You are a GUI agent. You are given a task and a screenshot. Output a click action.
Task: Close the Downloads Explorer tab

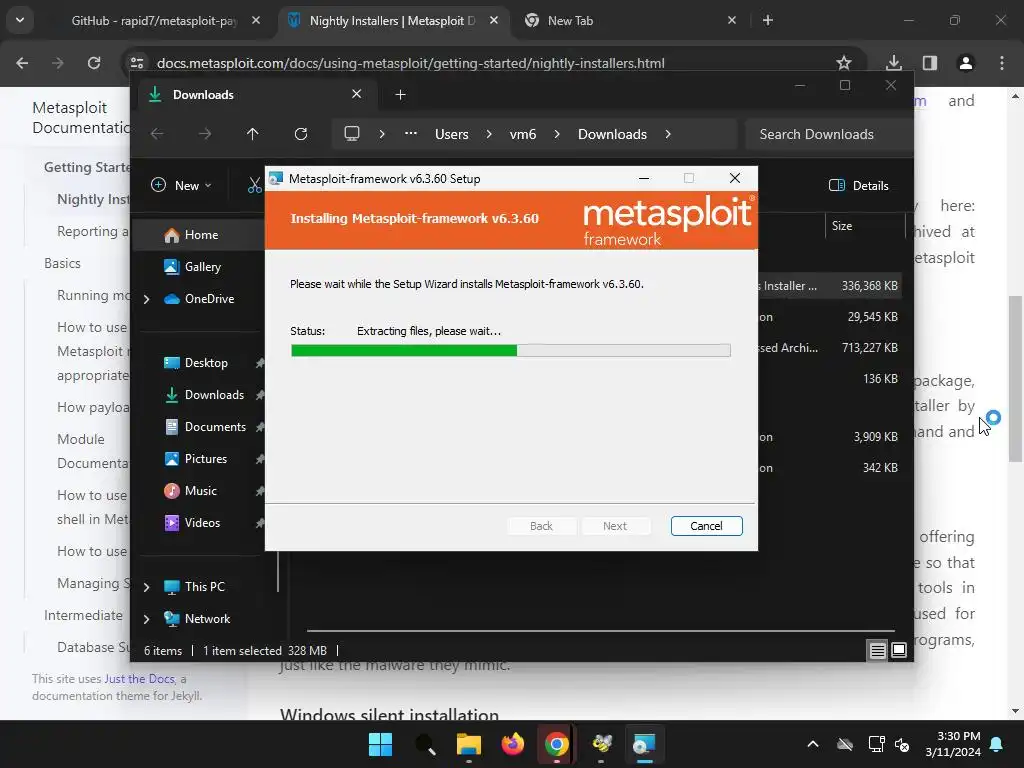tap(357, 94)
